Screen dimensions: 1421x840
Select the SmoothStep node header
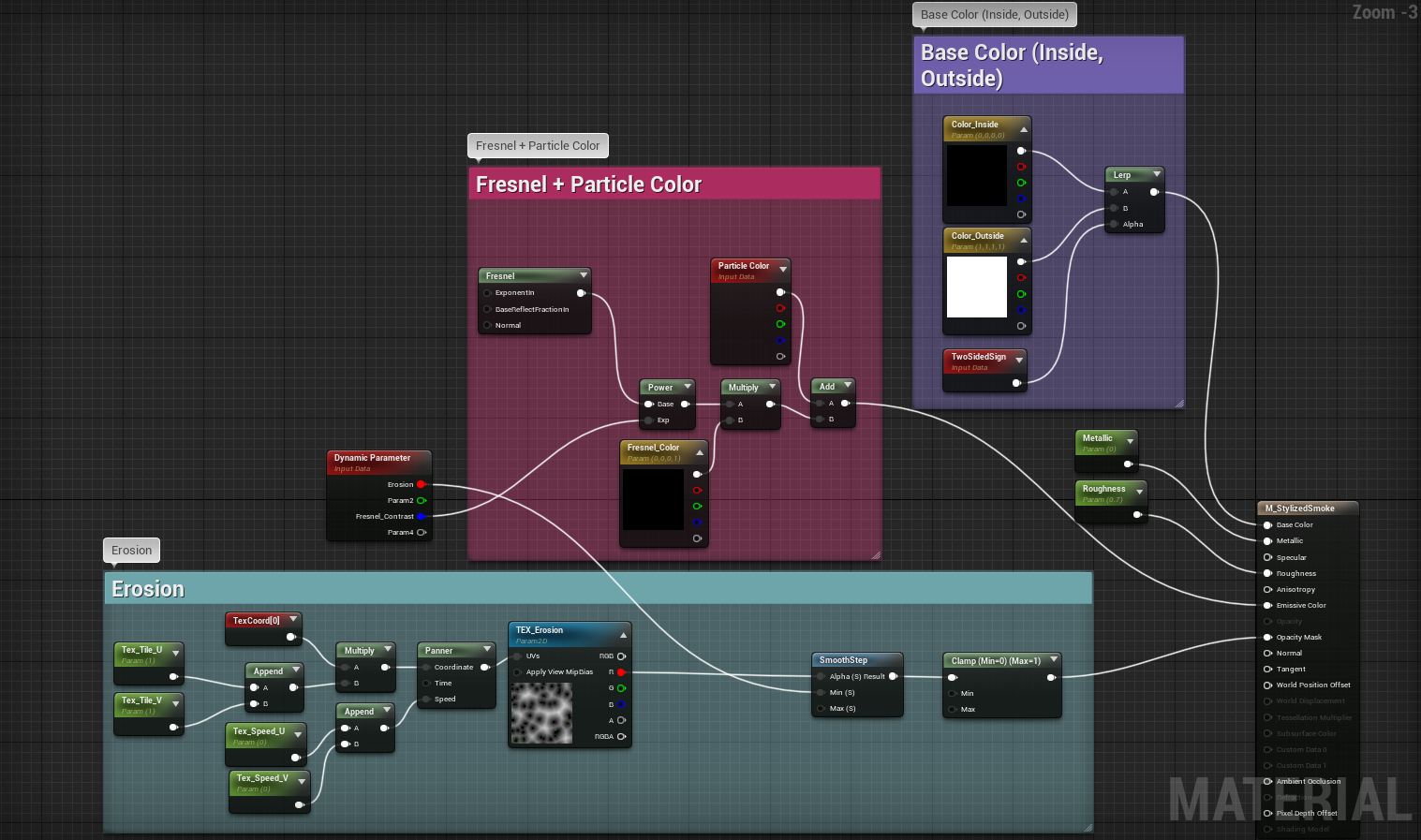[x=857, y=660]
